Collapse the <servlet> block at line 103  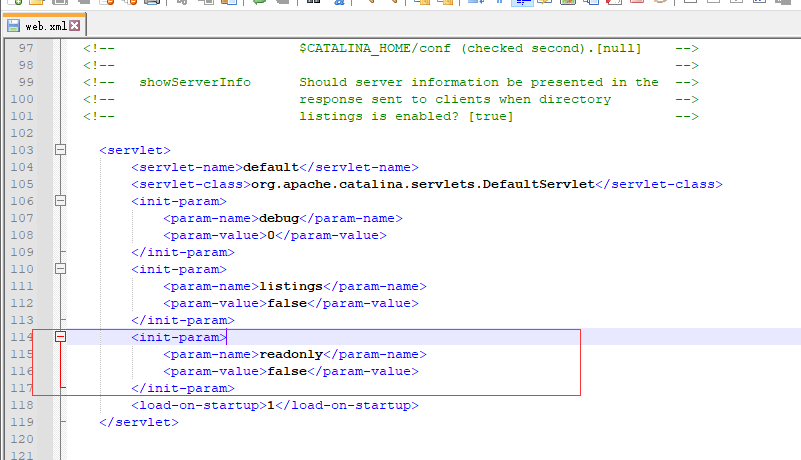[x=60, y=150]
